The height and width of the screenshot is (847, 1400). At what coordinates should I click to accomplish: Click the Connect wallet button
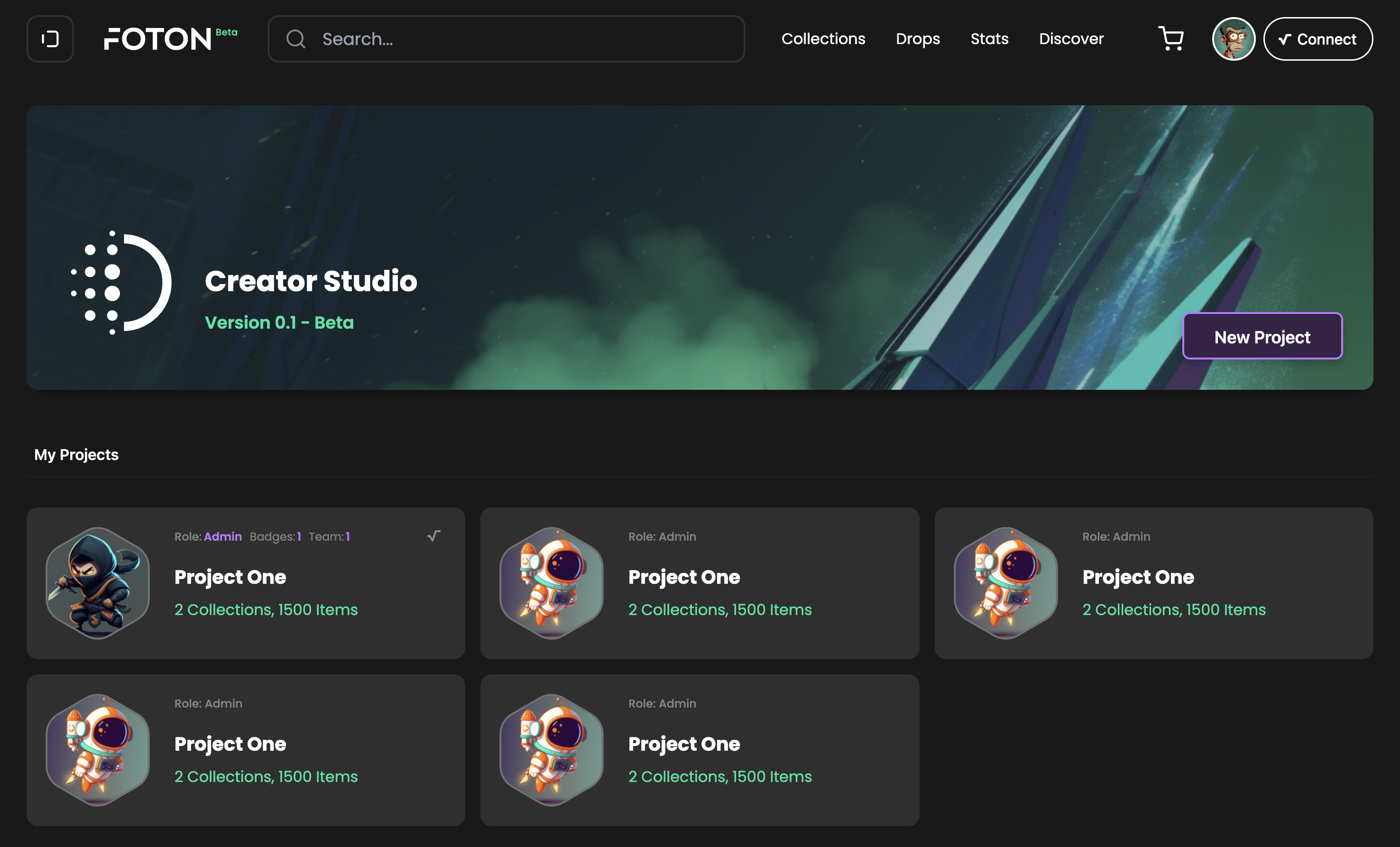1317,38
